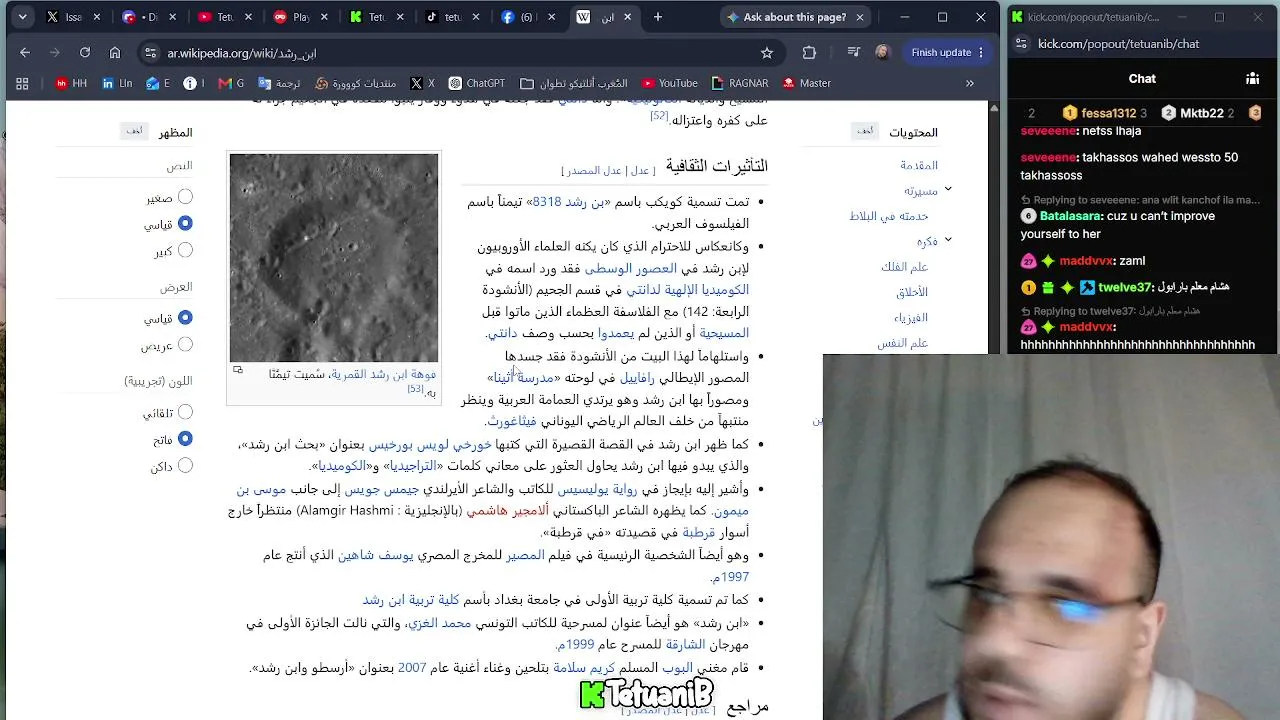Screen dimensions: 1280x720
Task: Open the browser home page
Action: [x=115, y=53]
